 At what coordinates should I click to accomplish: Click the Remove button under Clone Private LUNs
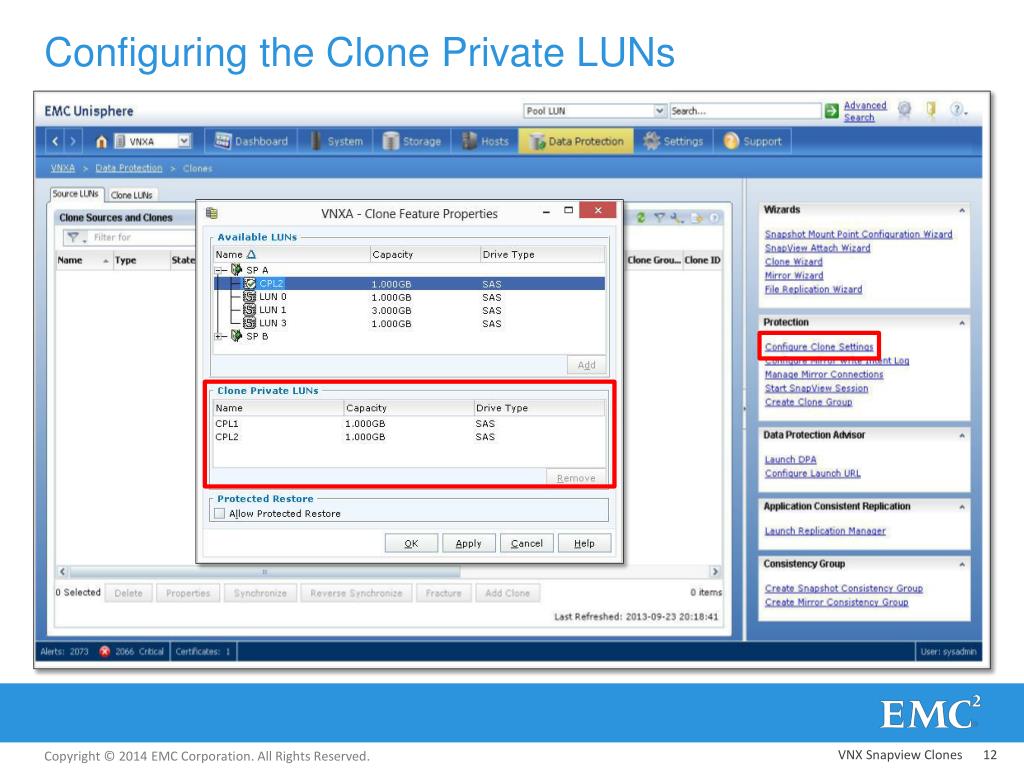tap(576, 477)
